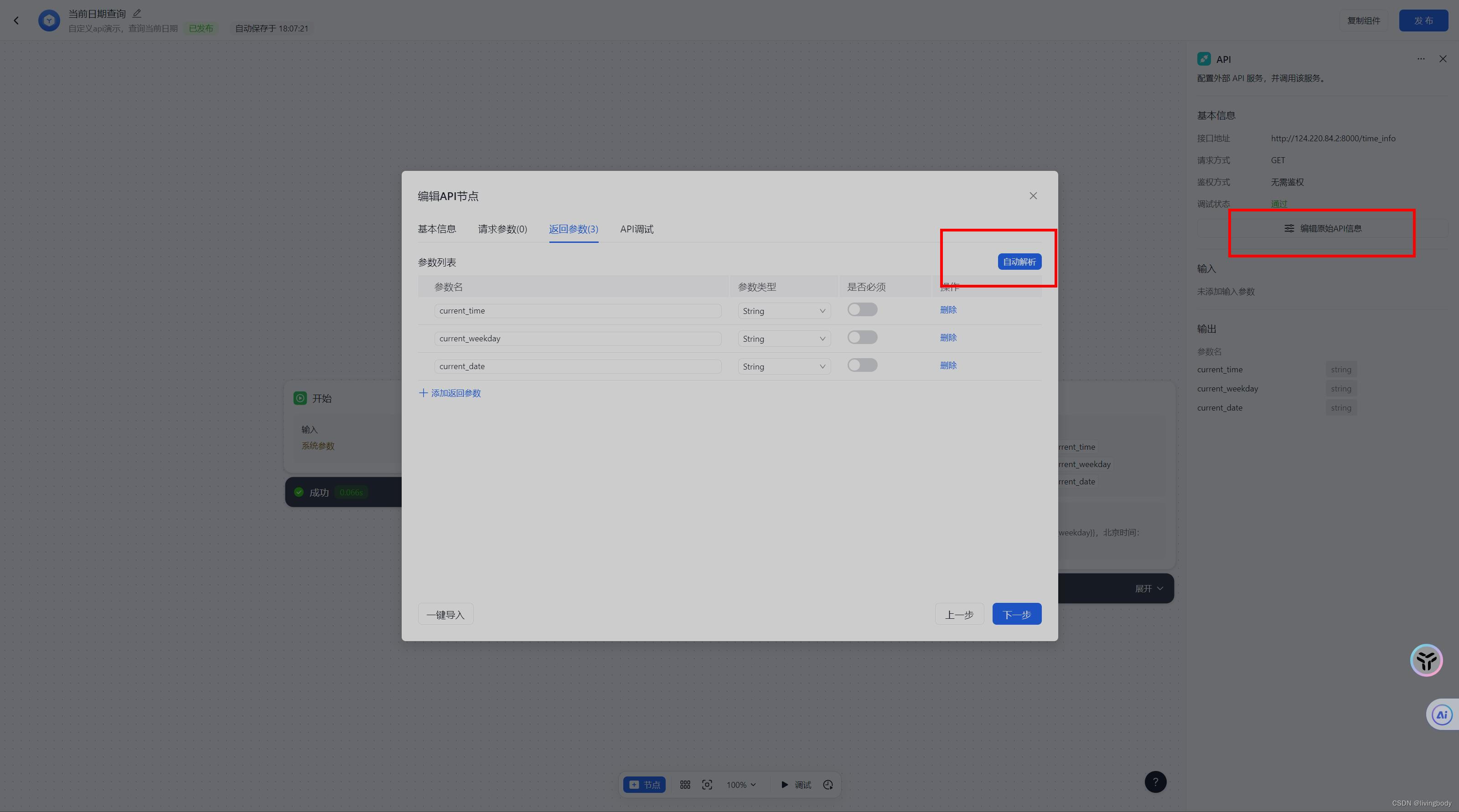Switch to the API调试 tab
The height and width of the screenshot is (812, 1459).
(636, 229)
